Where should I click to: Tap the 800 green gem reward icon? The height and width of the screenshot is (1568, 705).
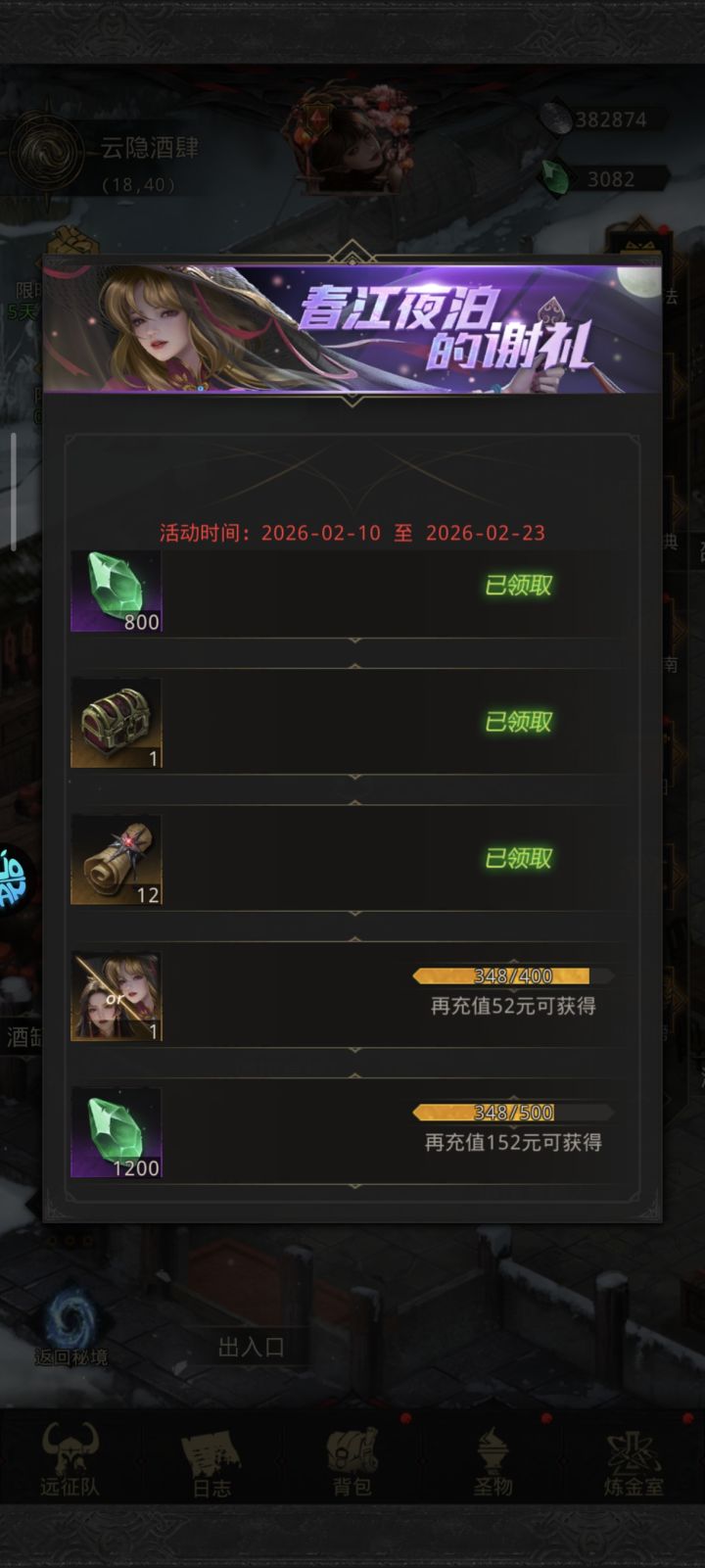[x=116, y=592]
